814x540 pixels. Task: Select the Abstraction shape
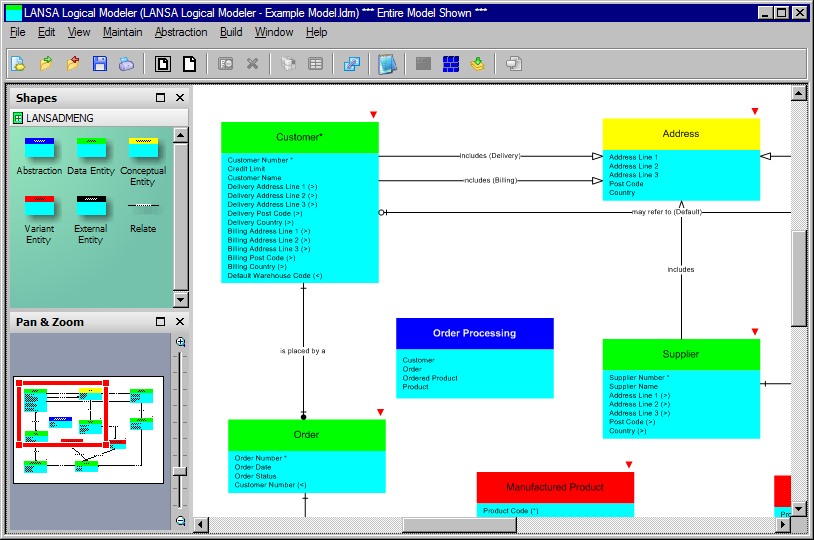(x=39, y=156)
